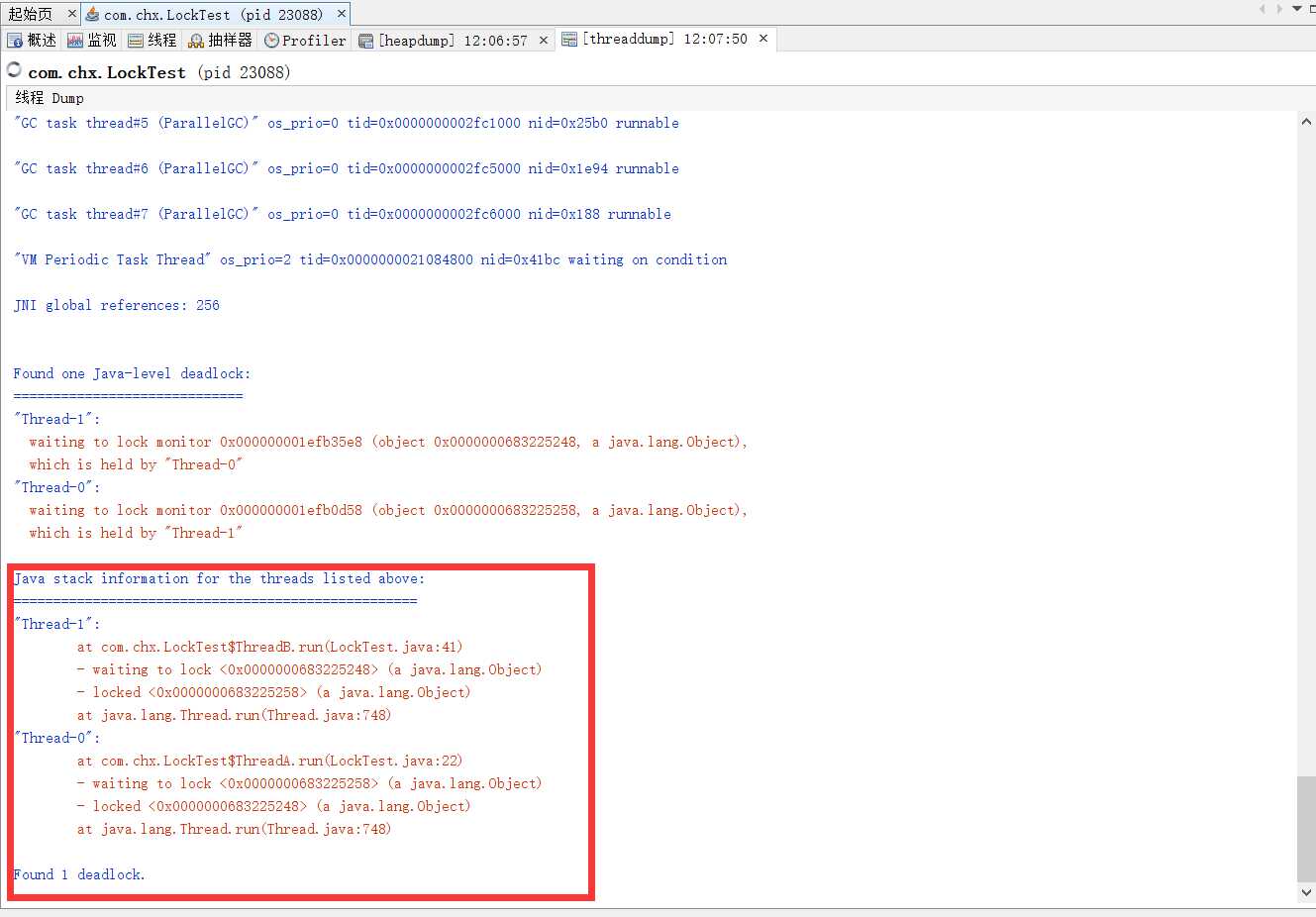Open the 抽样器 sampler tab
1316x917 pixels.
coord(220,40)
